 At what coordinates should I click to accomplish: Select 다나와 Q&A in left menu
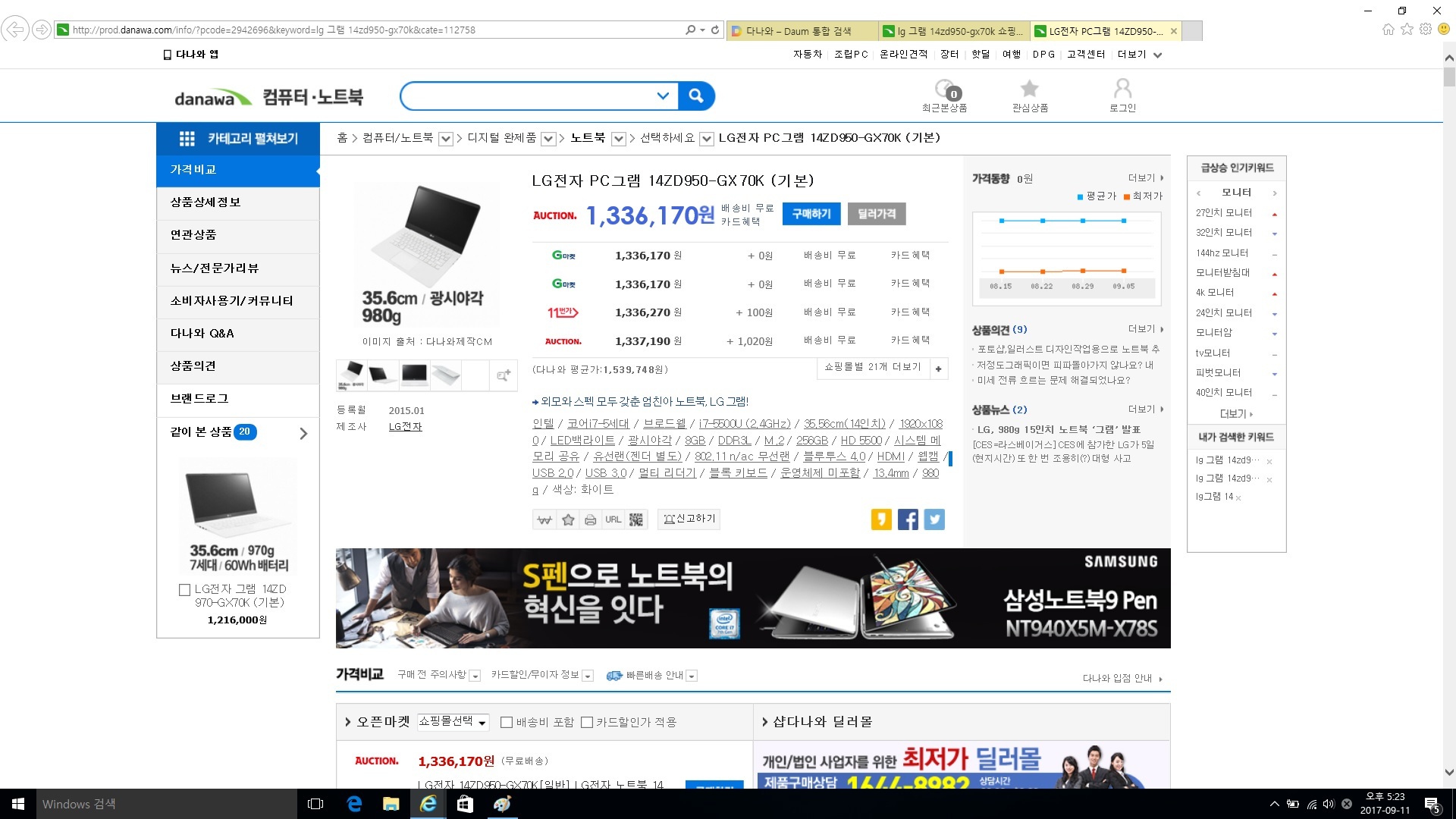[238, 334]
